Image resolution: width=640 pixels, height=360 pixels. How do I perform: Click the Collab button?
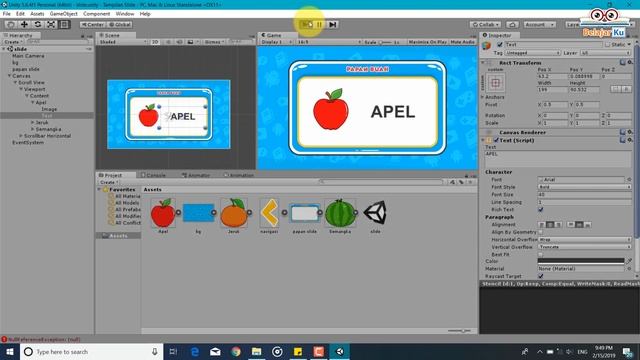485,24
